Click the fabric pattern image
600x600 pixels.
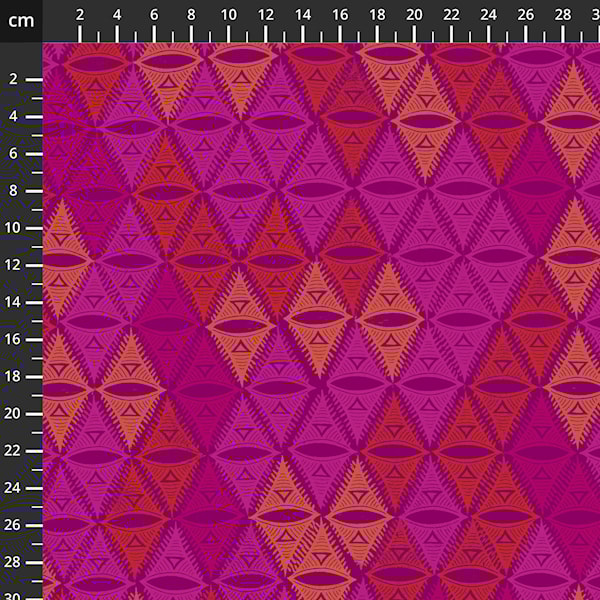pyautogui.click(x=320, y=320)
